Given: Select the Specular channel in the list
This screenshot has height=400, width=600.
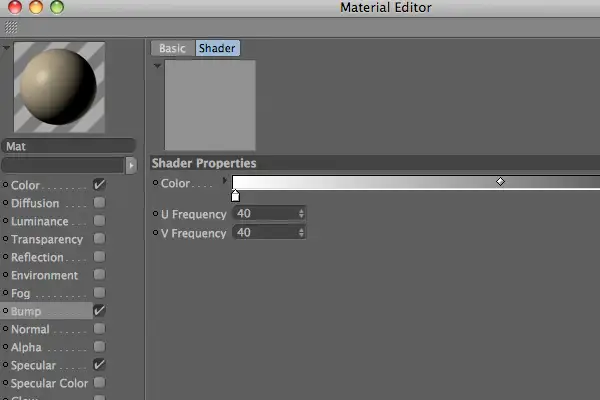Looking at the screenshot, I should pos(33,365).
